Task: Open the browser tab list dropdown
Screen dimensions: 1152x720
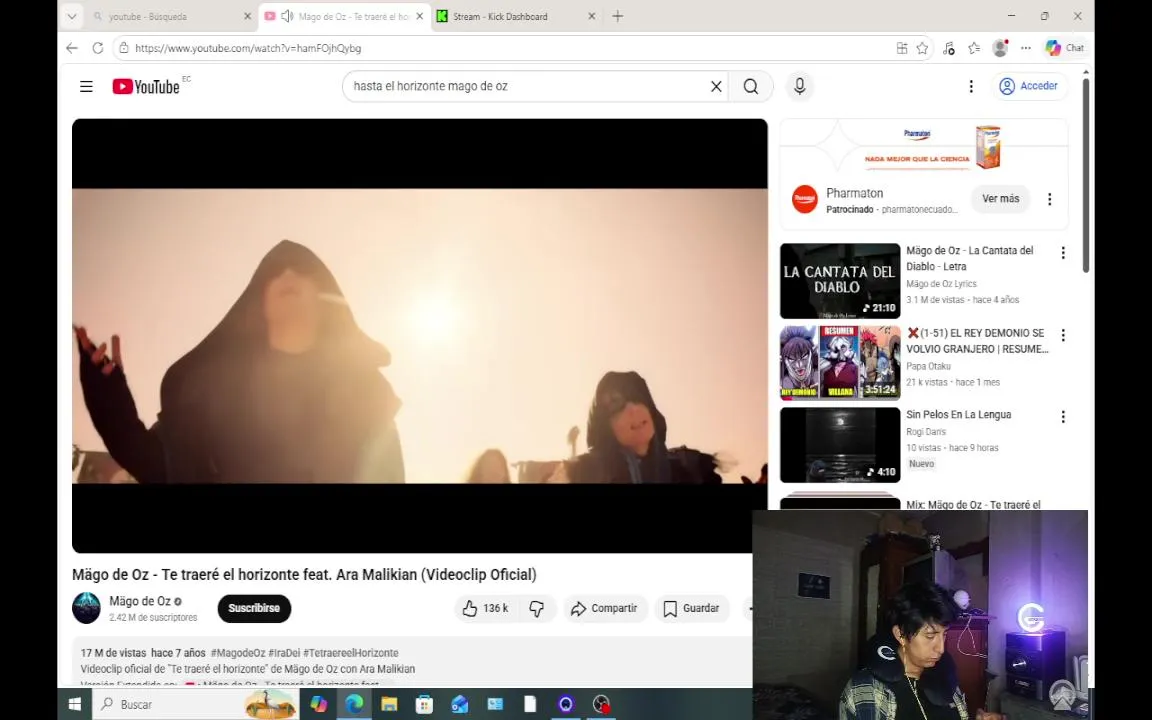Action: (x=71, y=16)
